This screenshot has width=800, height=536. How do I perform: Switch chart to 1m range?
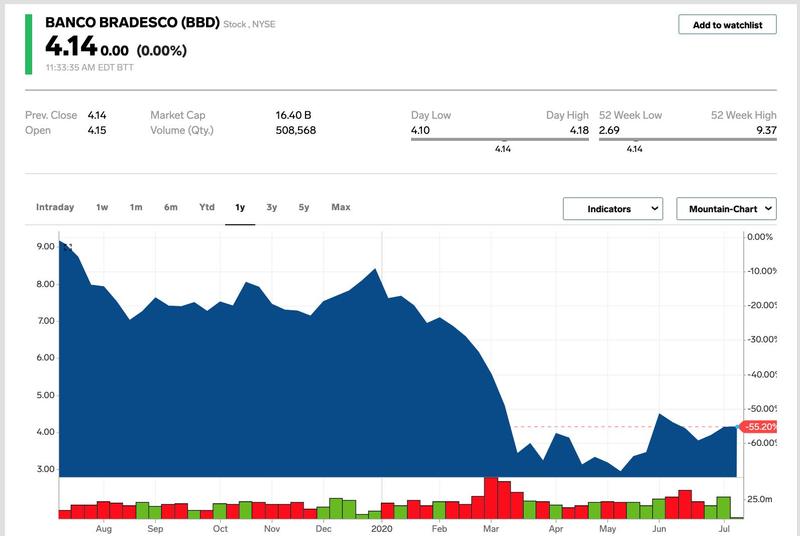[136, 207]
